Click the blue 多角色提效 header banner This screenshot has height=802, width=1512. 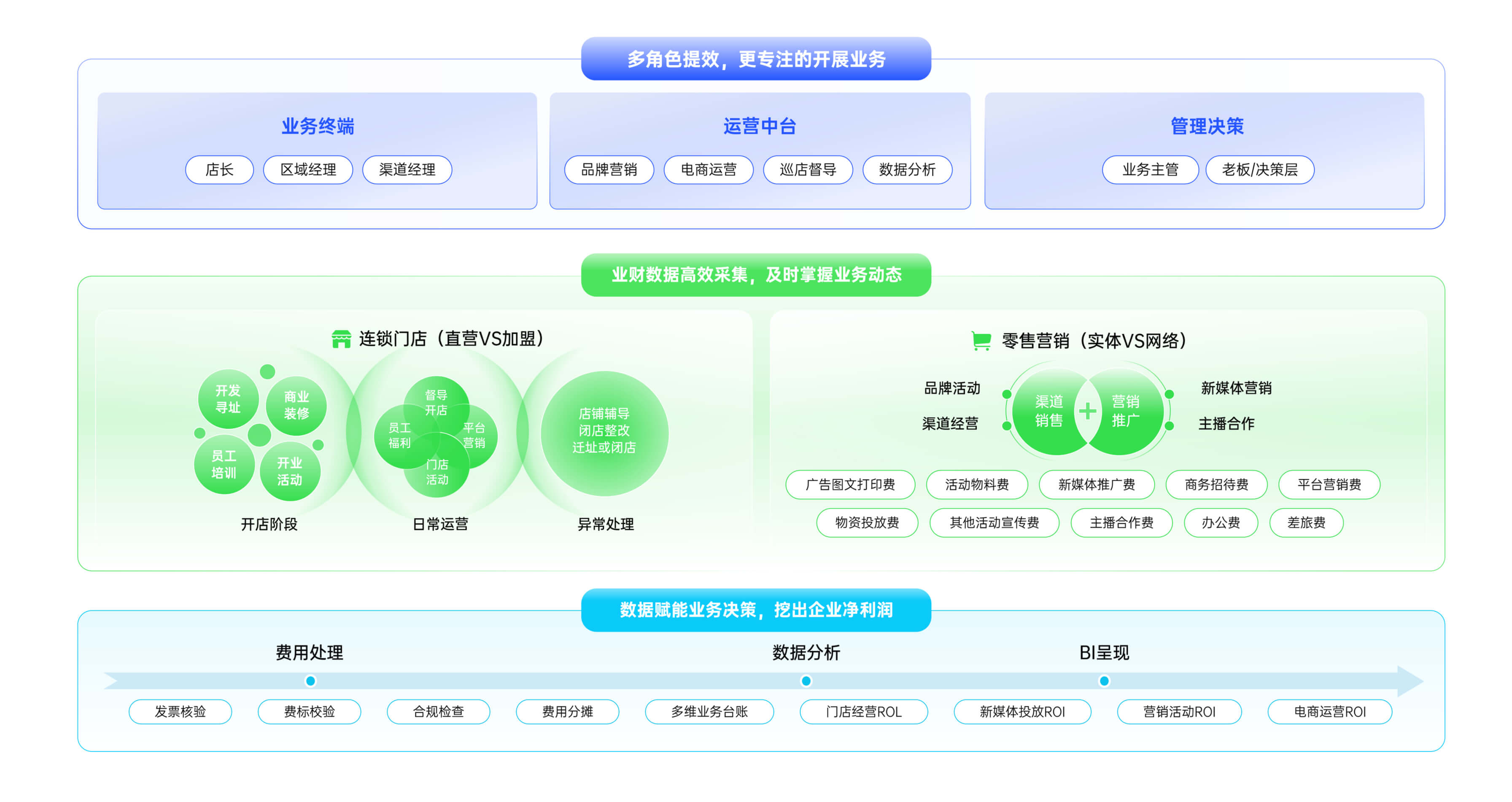point(755,59)
